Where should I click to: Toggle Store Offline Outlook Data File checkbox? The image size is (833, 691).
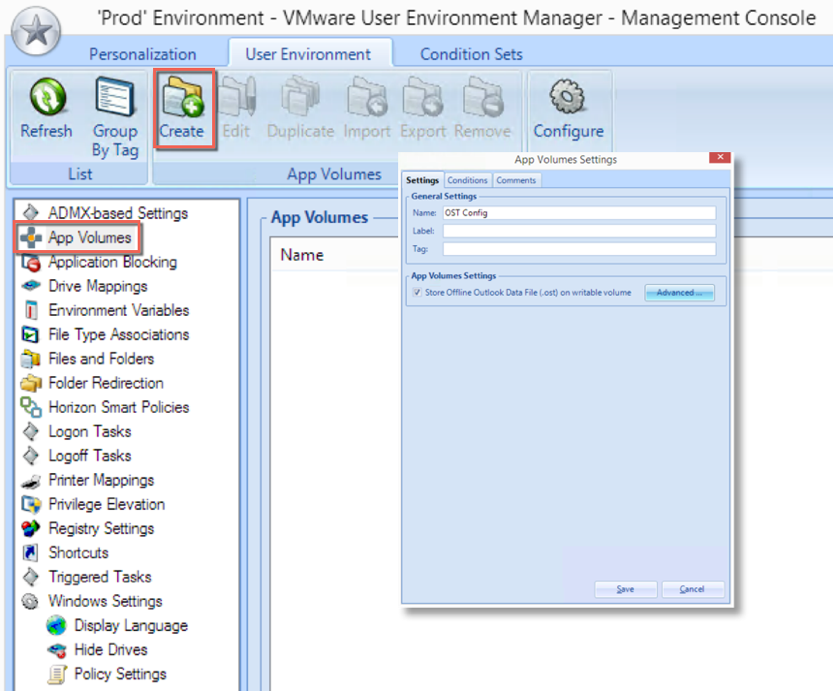pyautogui.click(x=417, y=292)
